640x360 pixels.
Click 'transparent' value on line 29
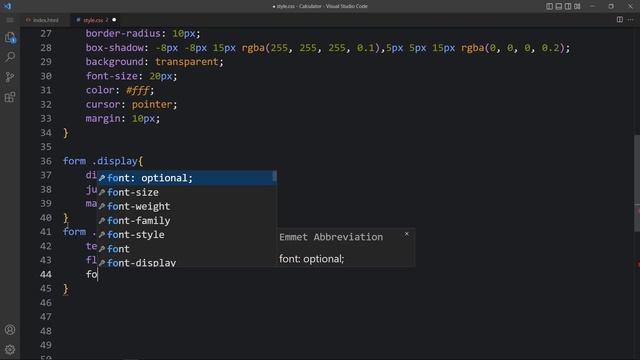(x=187, y=62)
